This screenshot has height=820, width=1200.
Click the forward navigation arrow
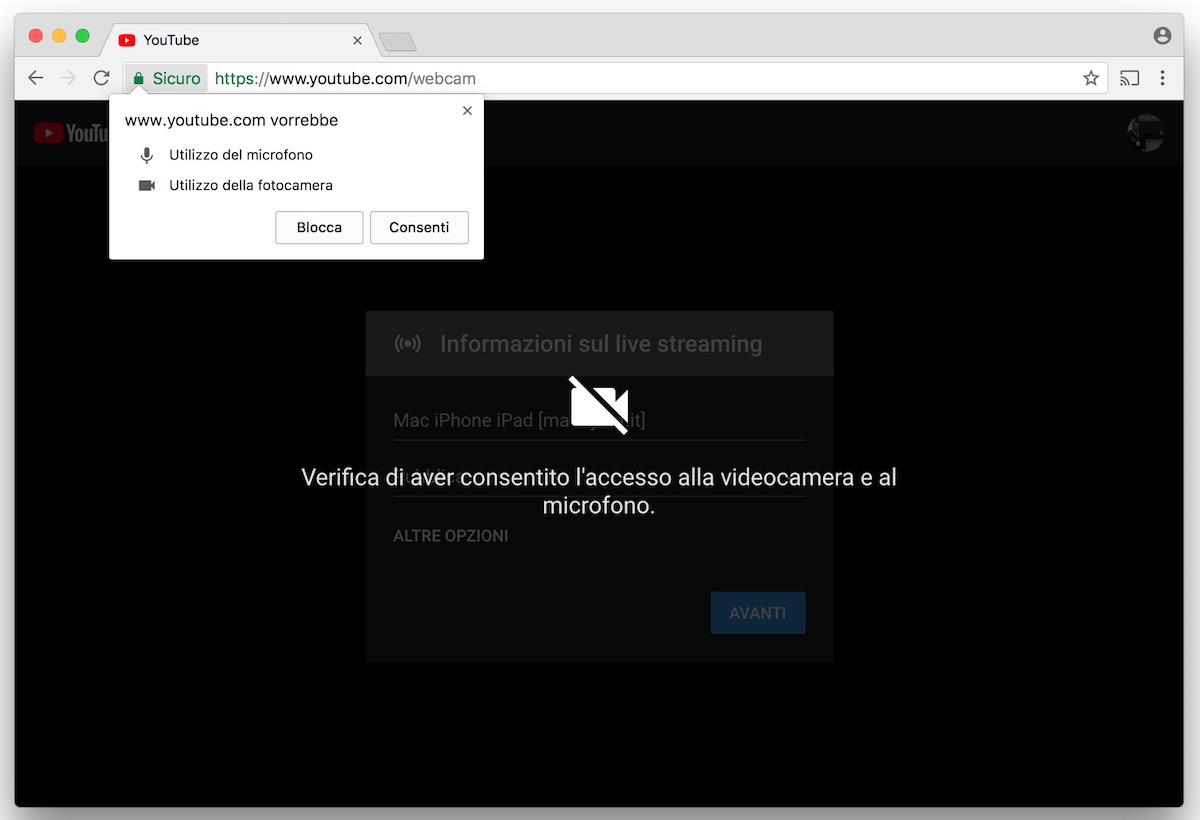pyautogui.click(x=68, y=78)
